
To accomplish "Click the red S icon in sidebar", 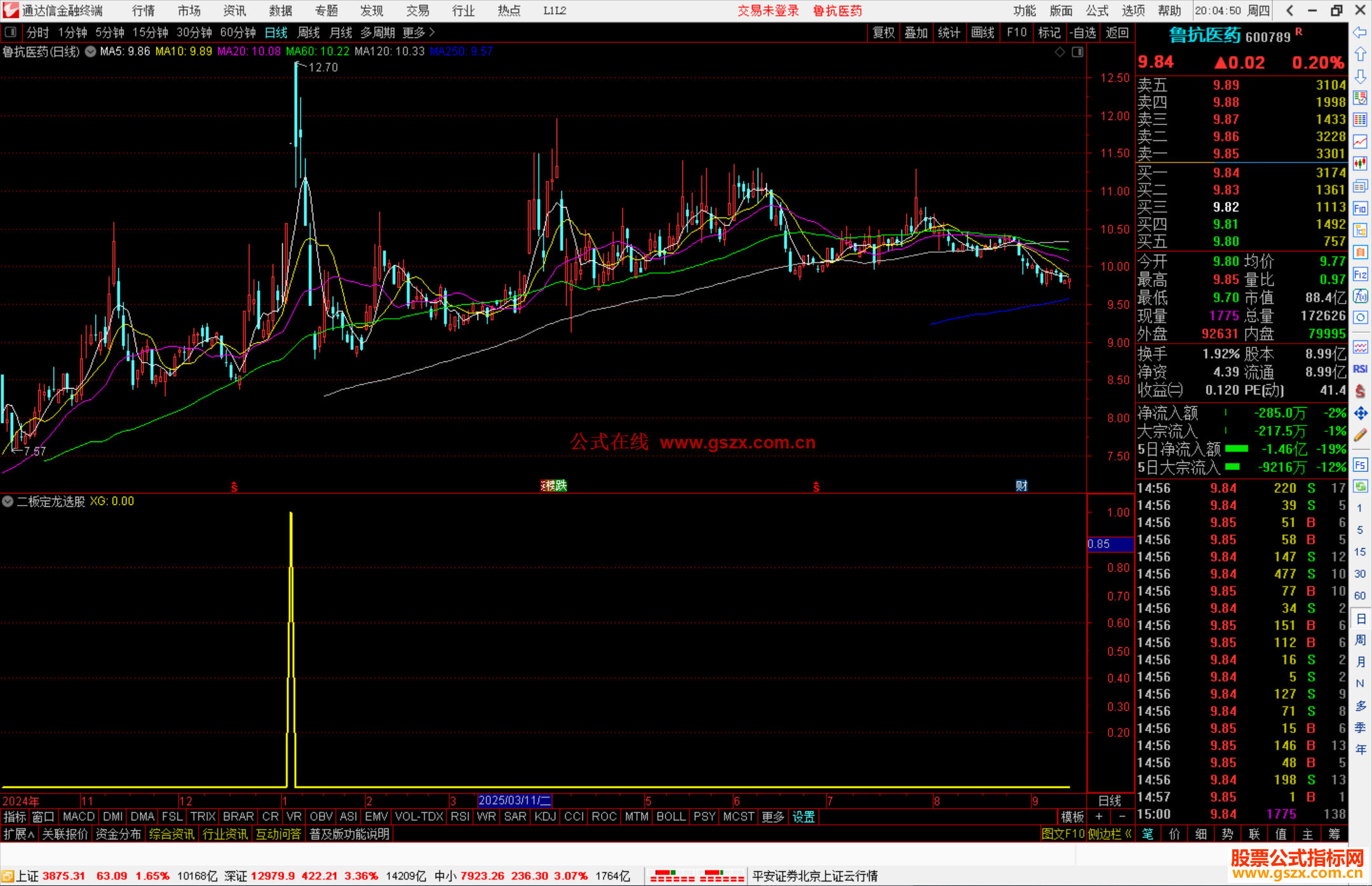I will pos(1360,391).
